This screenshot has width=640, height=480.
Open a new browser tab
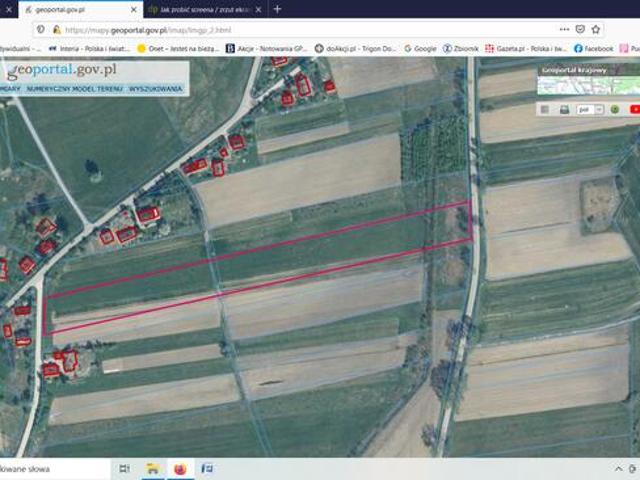pyautogui.click(x=277, y=9)
